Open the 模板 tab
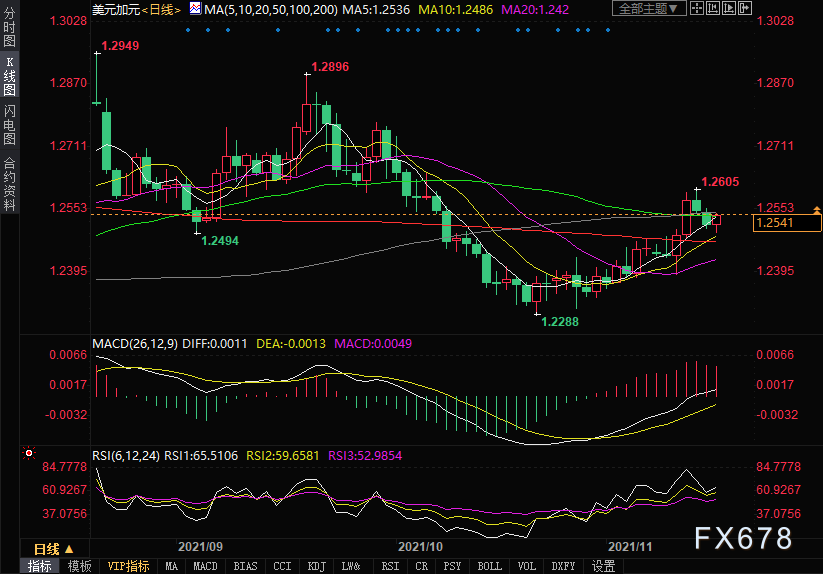The height and width of the screenshot is (574, 823). coord(79,566)
